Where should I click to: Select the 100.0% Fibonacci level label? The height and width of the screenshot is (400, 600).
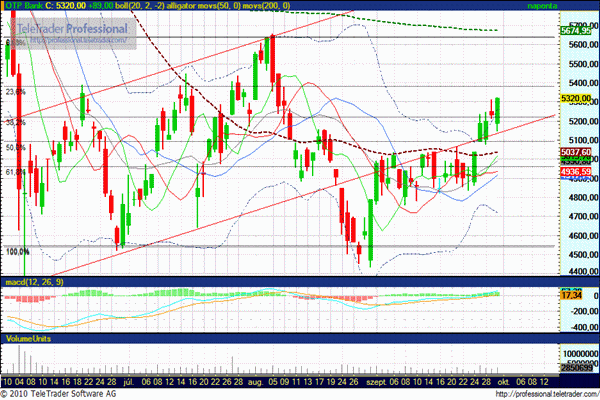(16, 251)
